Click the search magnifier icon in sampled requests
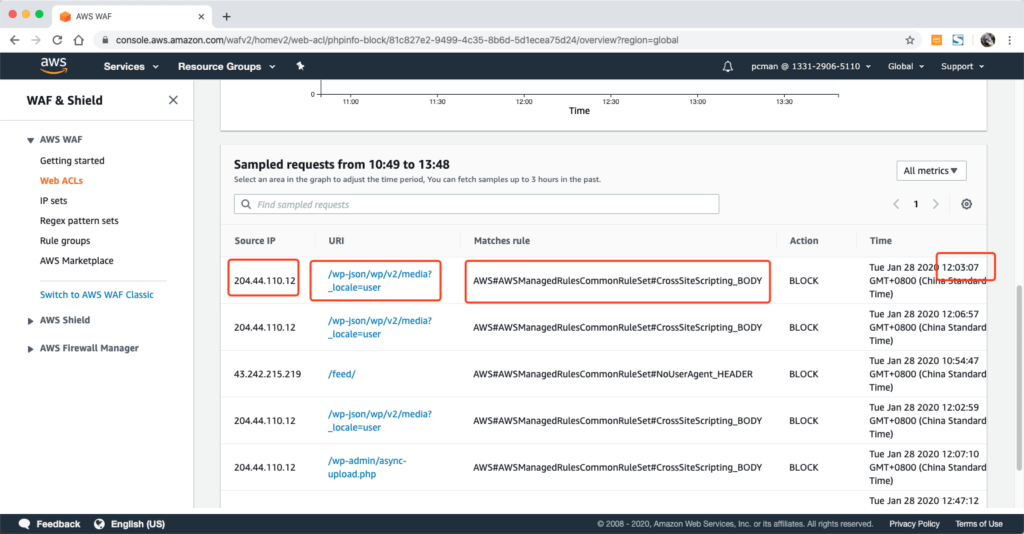 pyautogui.click(x=246, y=204)
